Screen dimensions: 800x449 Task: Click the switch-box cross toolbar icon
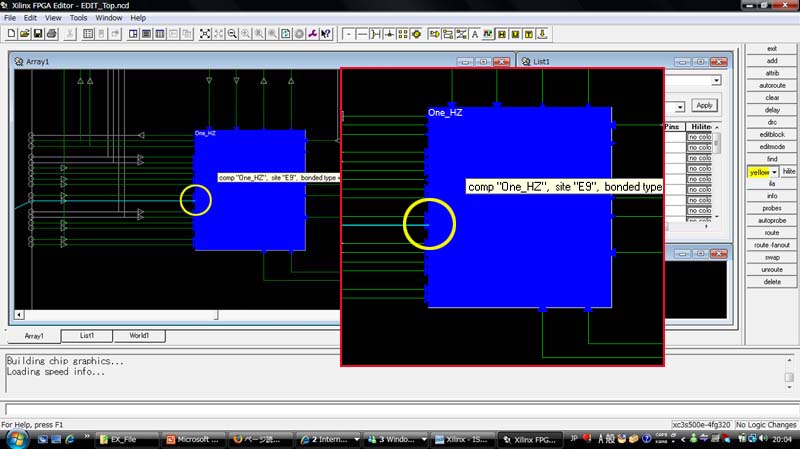(x=389, y=34)
